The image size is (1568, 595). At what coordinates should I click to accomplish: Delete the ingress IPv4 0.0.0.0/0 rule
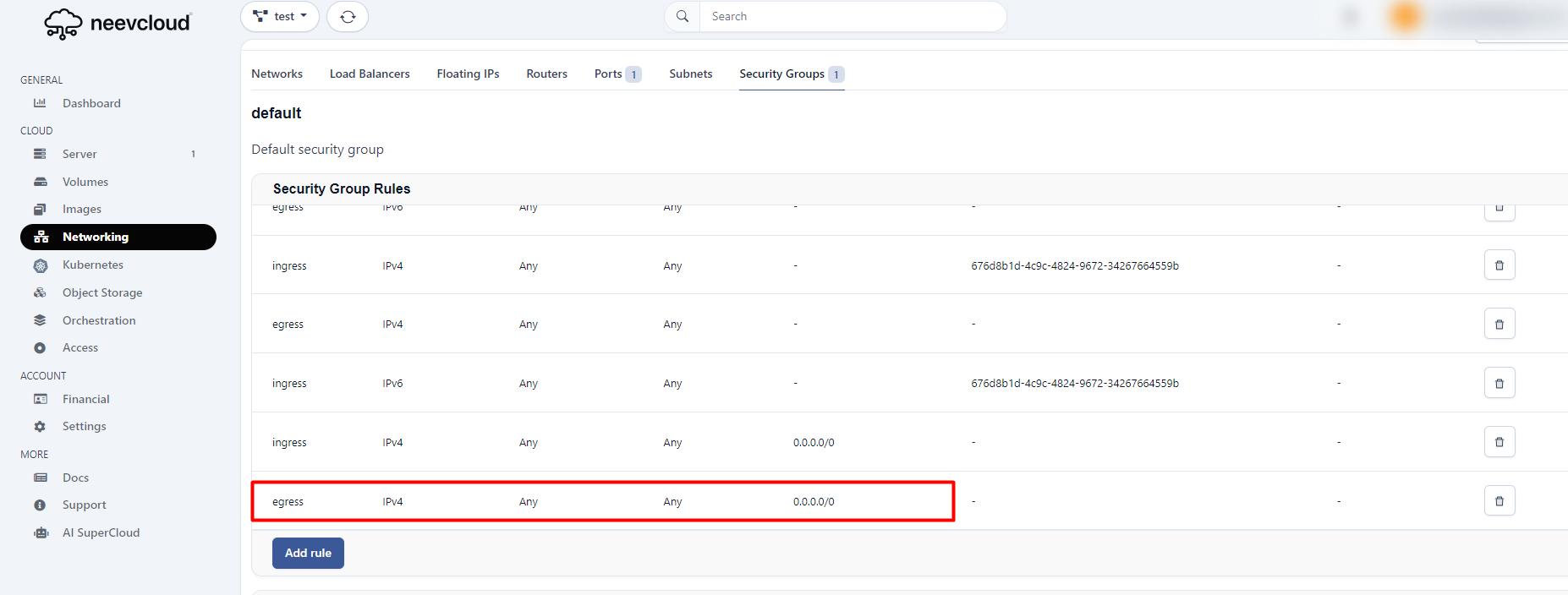coord(1499,442)
